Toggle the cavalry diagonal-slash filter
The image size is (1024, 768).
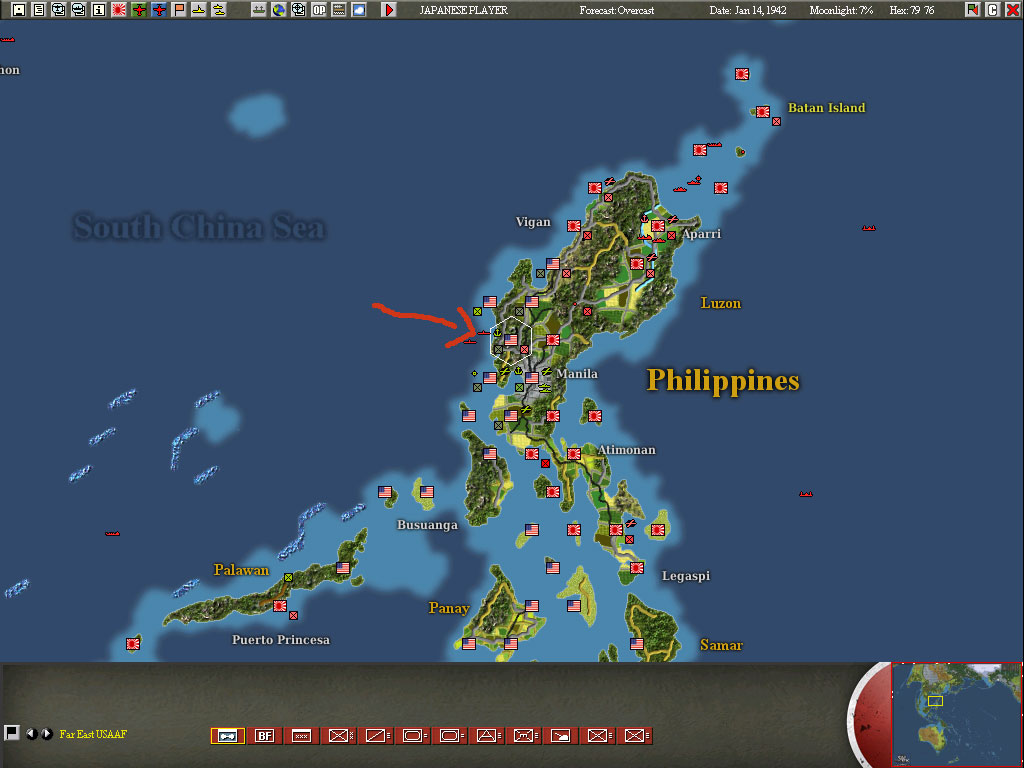tap(377, 736)
